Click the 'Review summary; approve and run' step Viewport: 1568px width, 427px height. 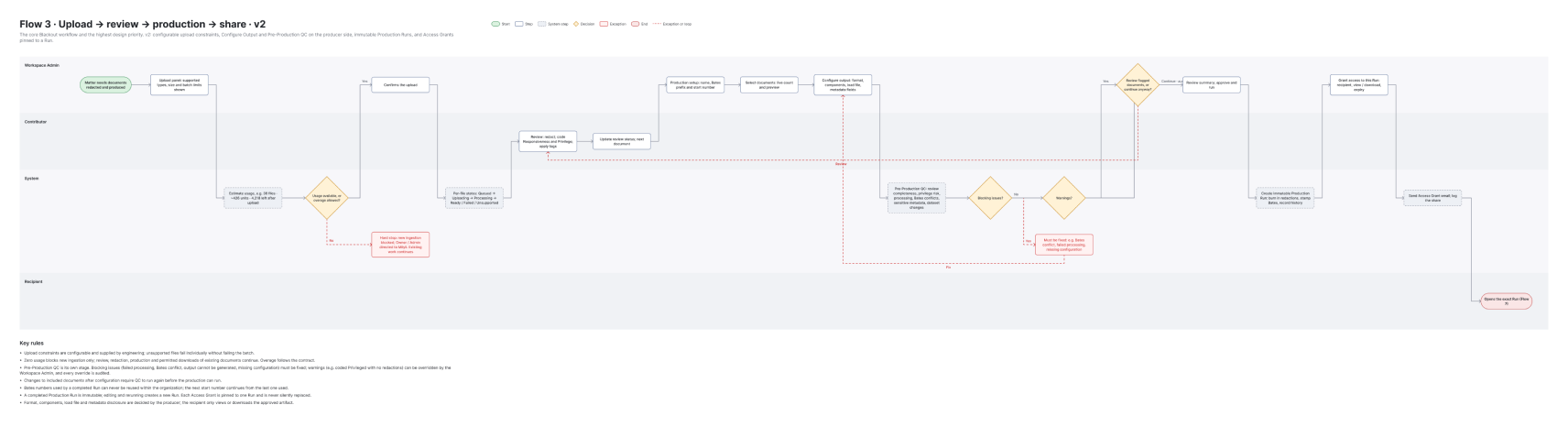pos(1212,85)
